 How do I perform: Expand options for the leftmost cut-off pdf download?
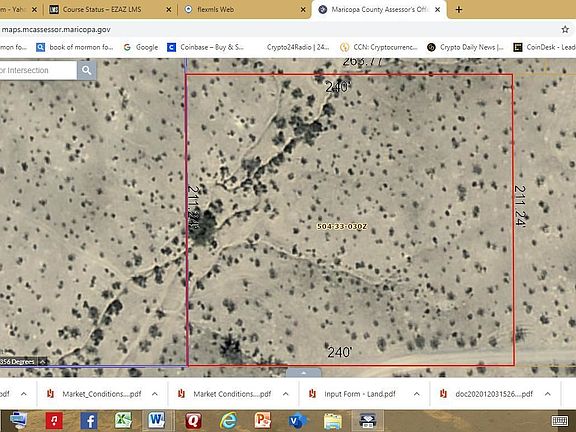[24, 394]
